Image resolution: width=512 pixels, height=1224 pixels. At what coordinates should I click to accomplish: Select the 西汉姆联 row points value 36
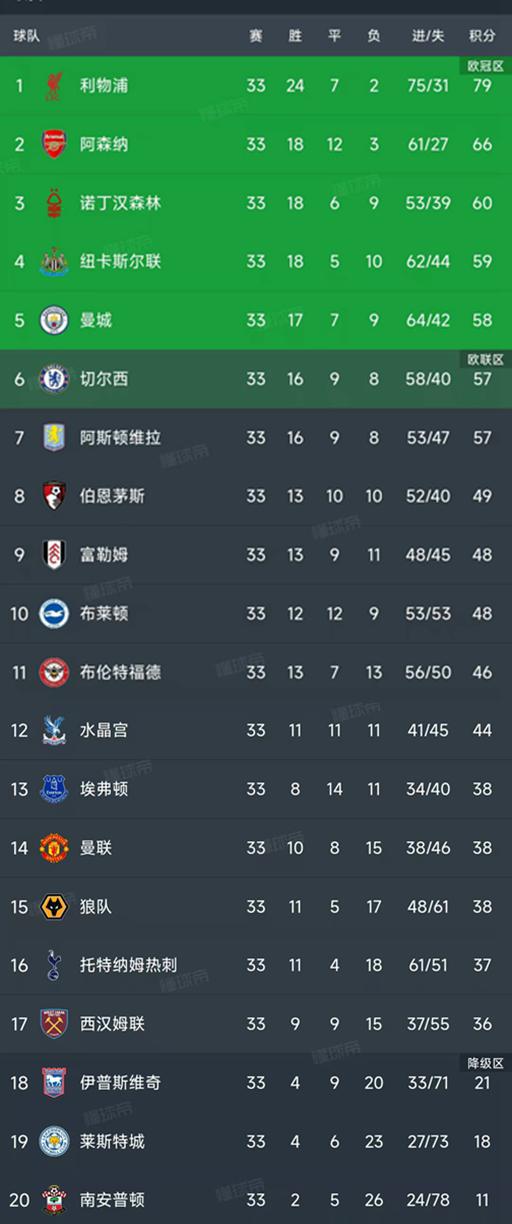[482, 1024]
